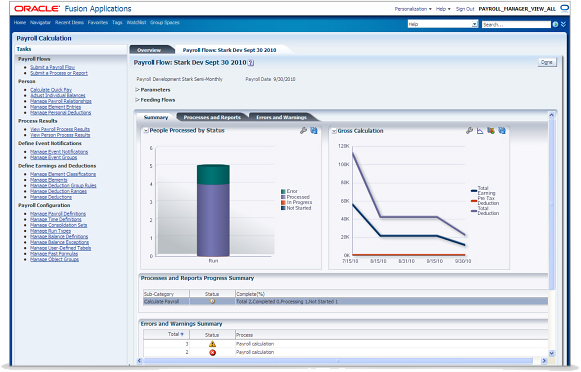Click the Total column sort arrow
The image size is (581, 372).
182,334
